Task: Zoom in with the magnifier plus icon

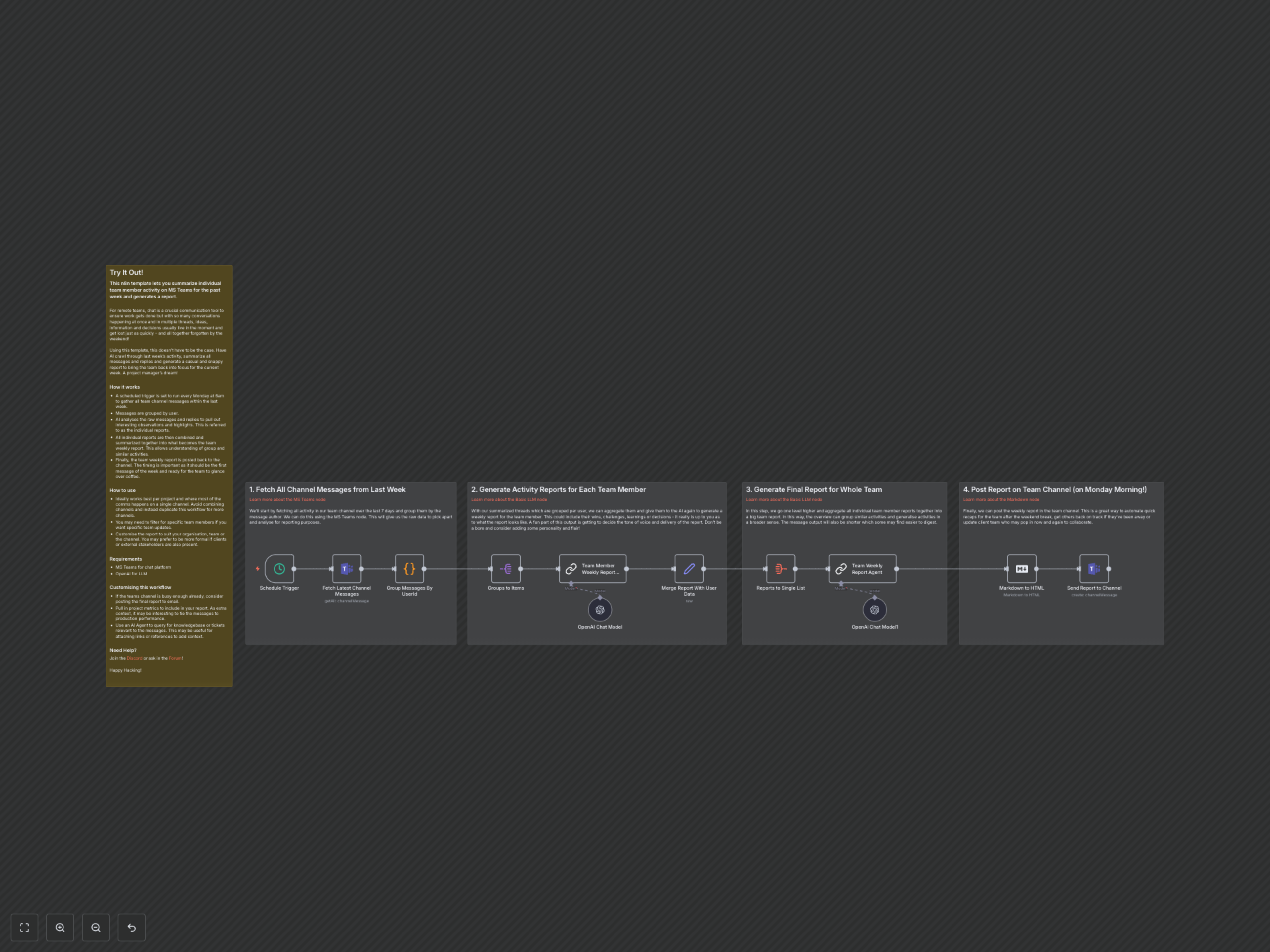Action: [60, 927]
